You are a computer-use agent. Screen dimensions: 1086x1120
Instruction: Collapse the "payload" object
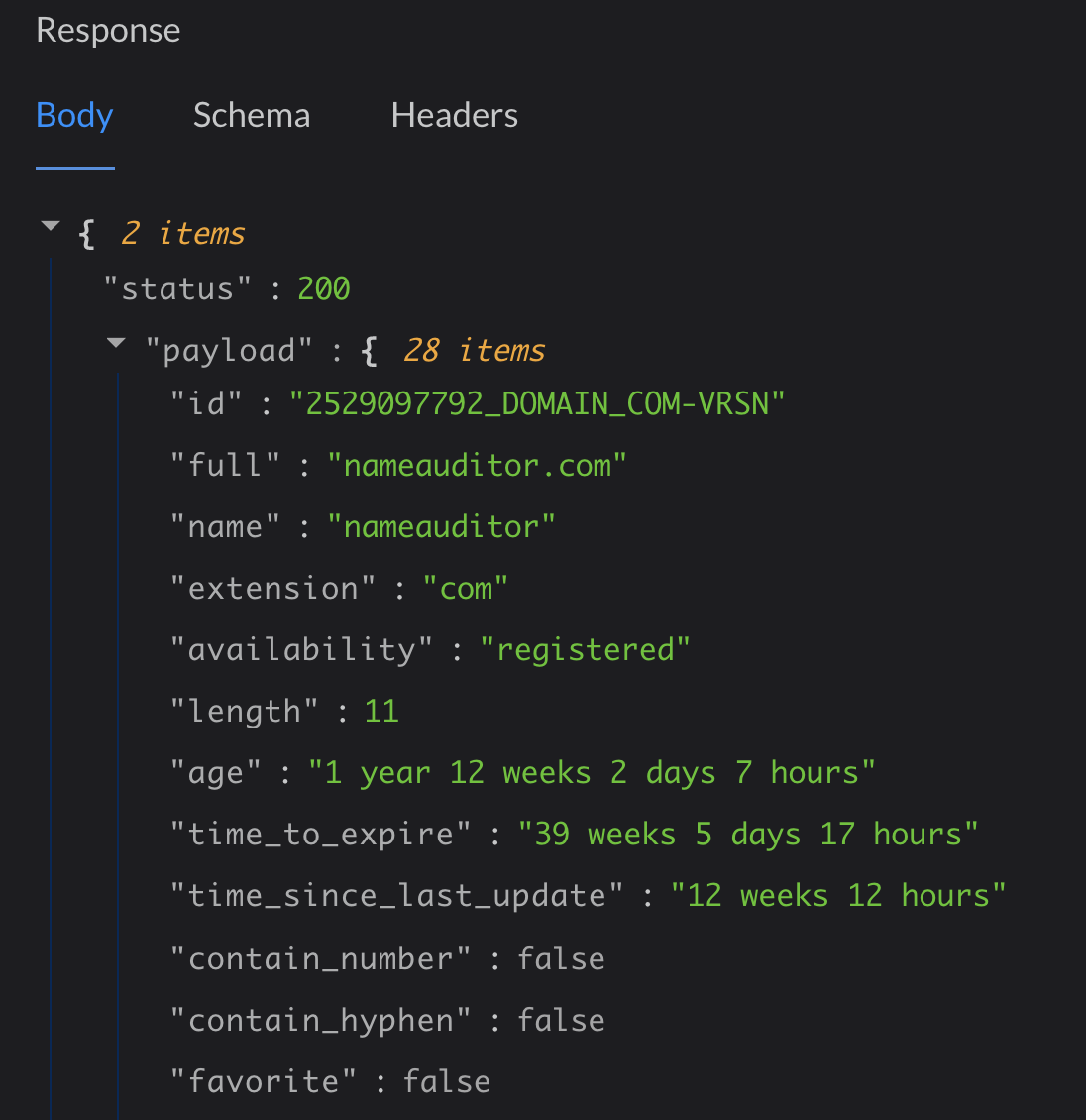click(116, 344)
